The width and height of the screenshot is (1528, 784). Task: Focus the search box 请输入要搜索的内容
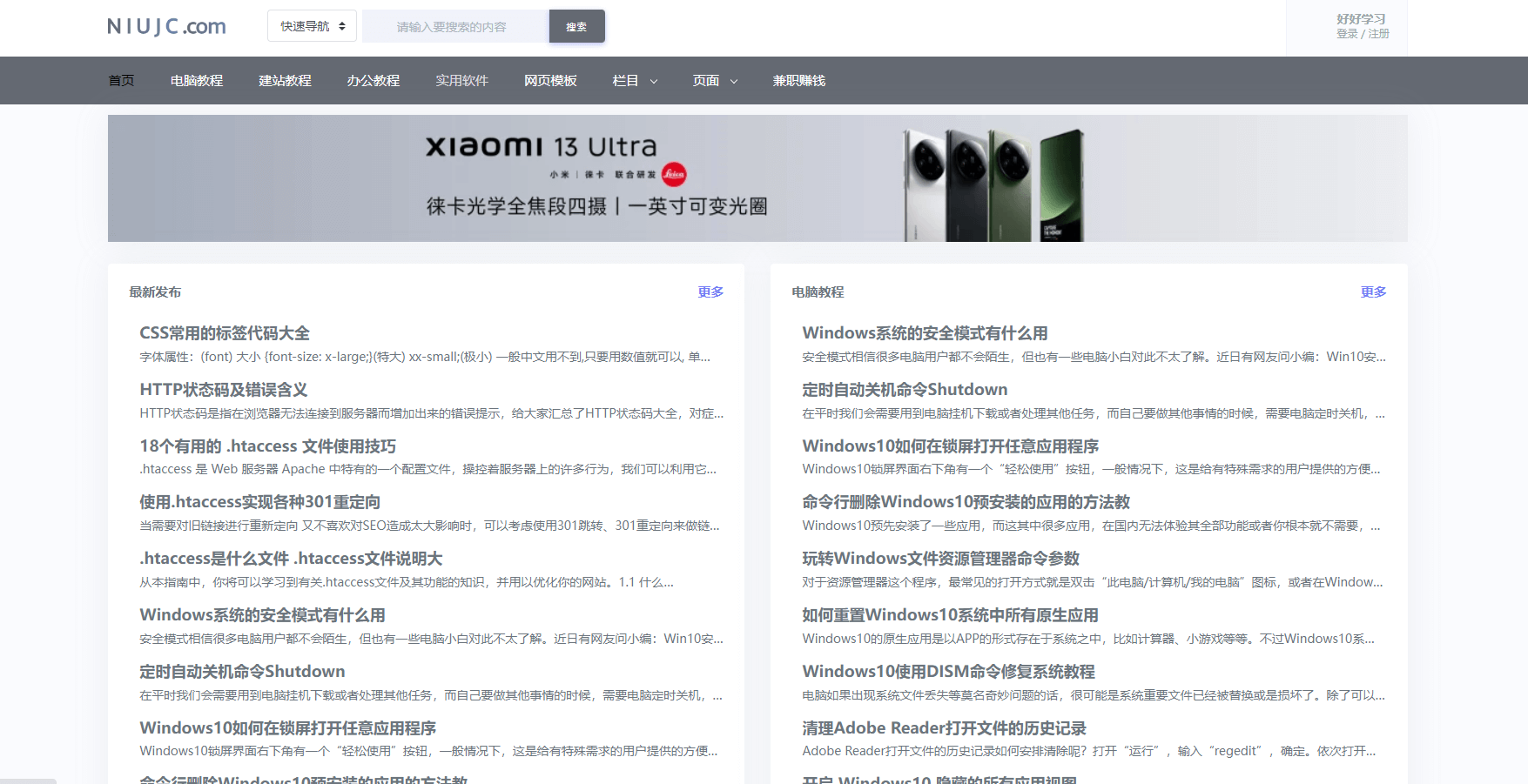pyautogui.click(x=455, y=26)
